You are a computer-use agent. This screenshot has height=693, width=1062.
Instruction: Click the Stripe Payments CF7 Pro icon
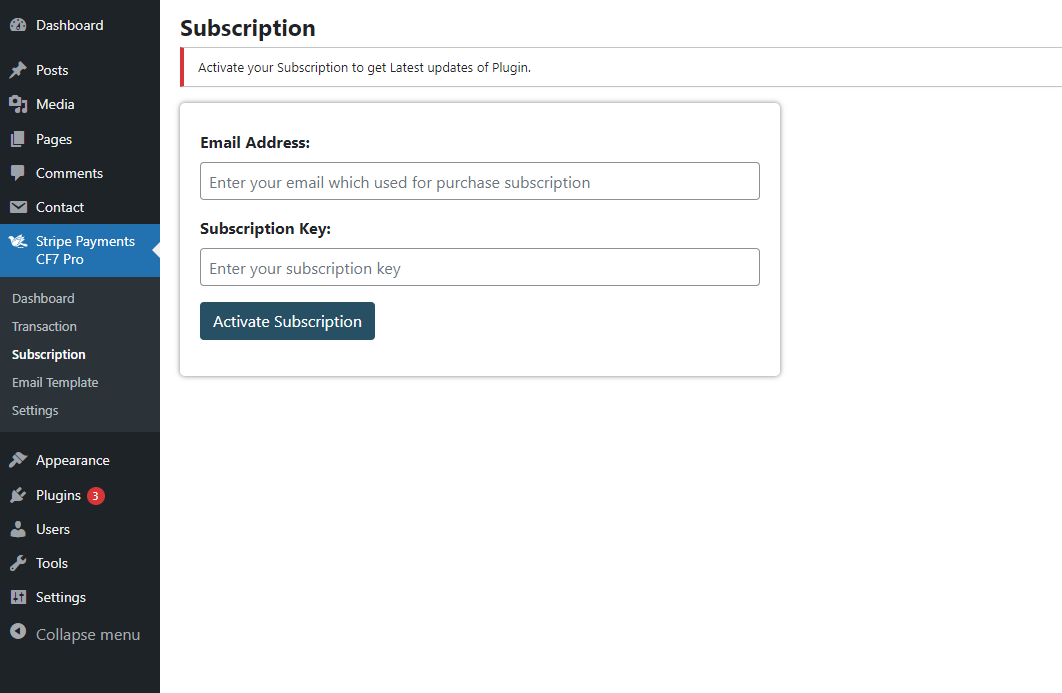pos(18,241)
